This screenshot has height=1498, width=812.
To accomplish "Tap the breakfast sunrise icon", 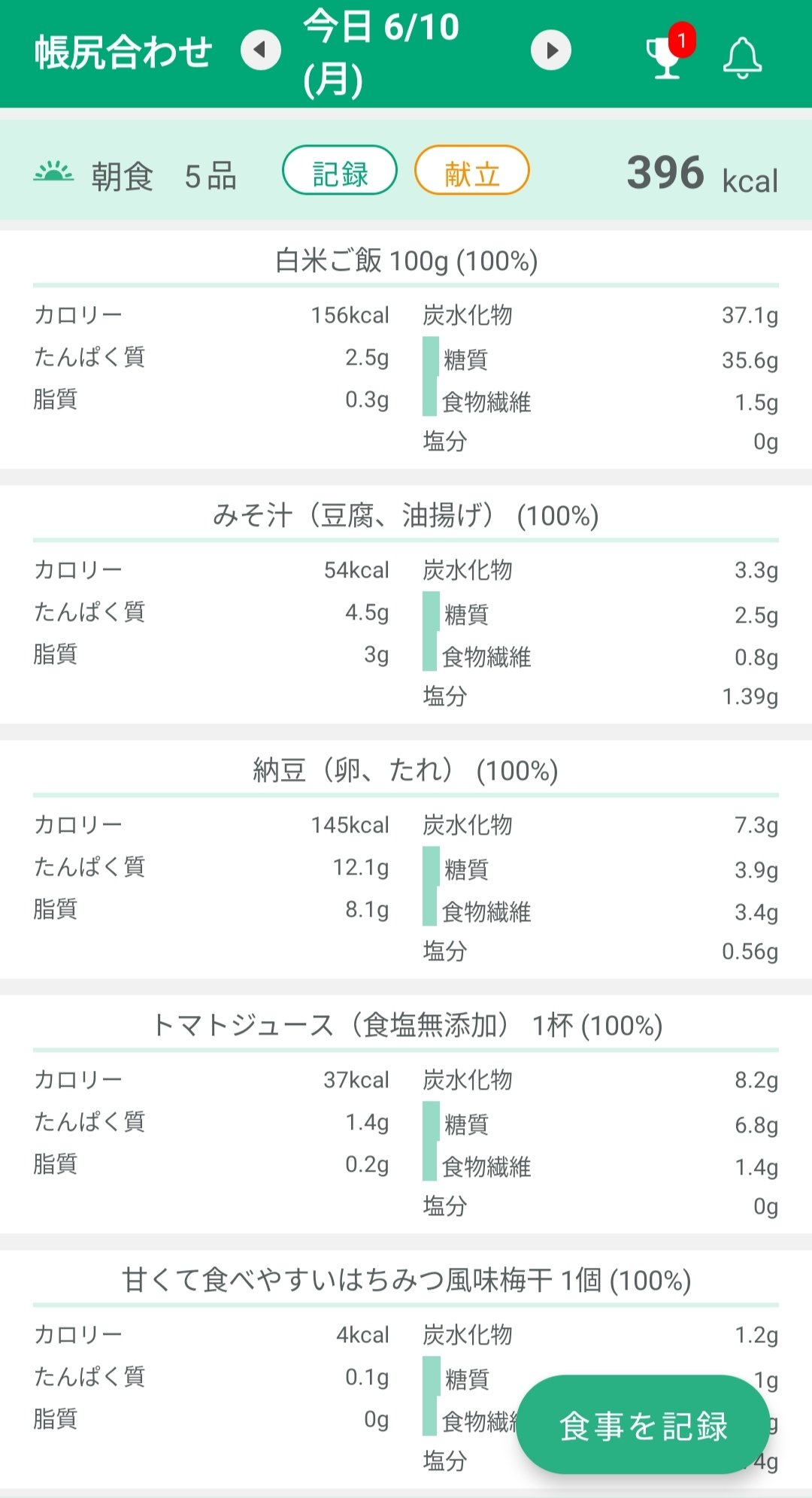I will click(53, 173).
